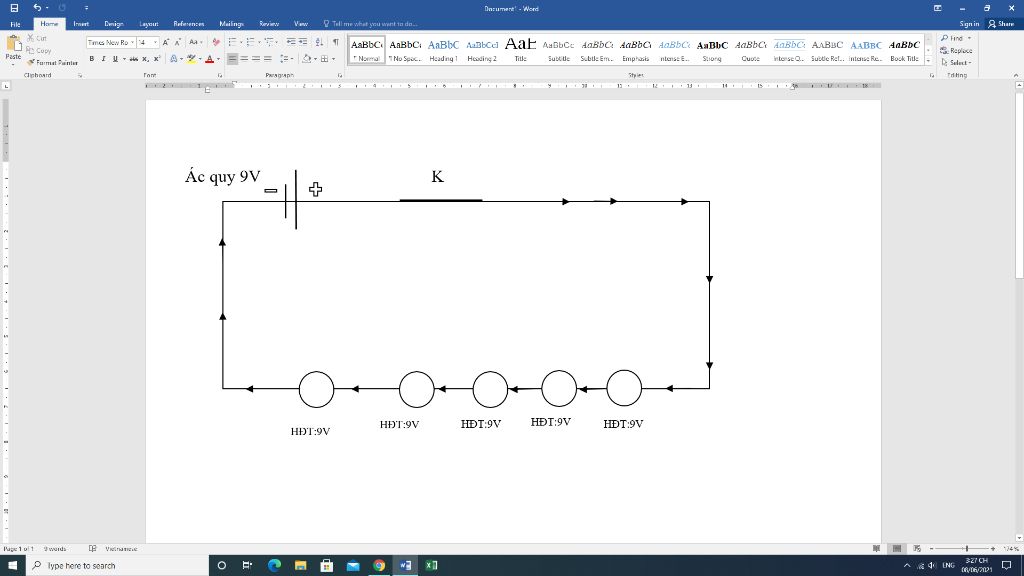Apply yellow text highlight color
This screenshot has height=576, width=1024.
click(x=191, y=59)
